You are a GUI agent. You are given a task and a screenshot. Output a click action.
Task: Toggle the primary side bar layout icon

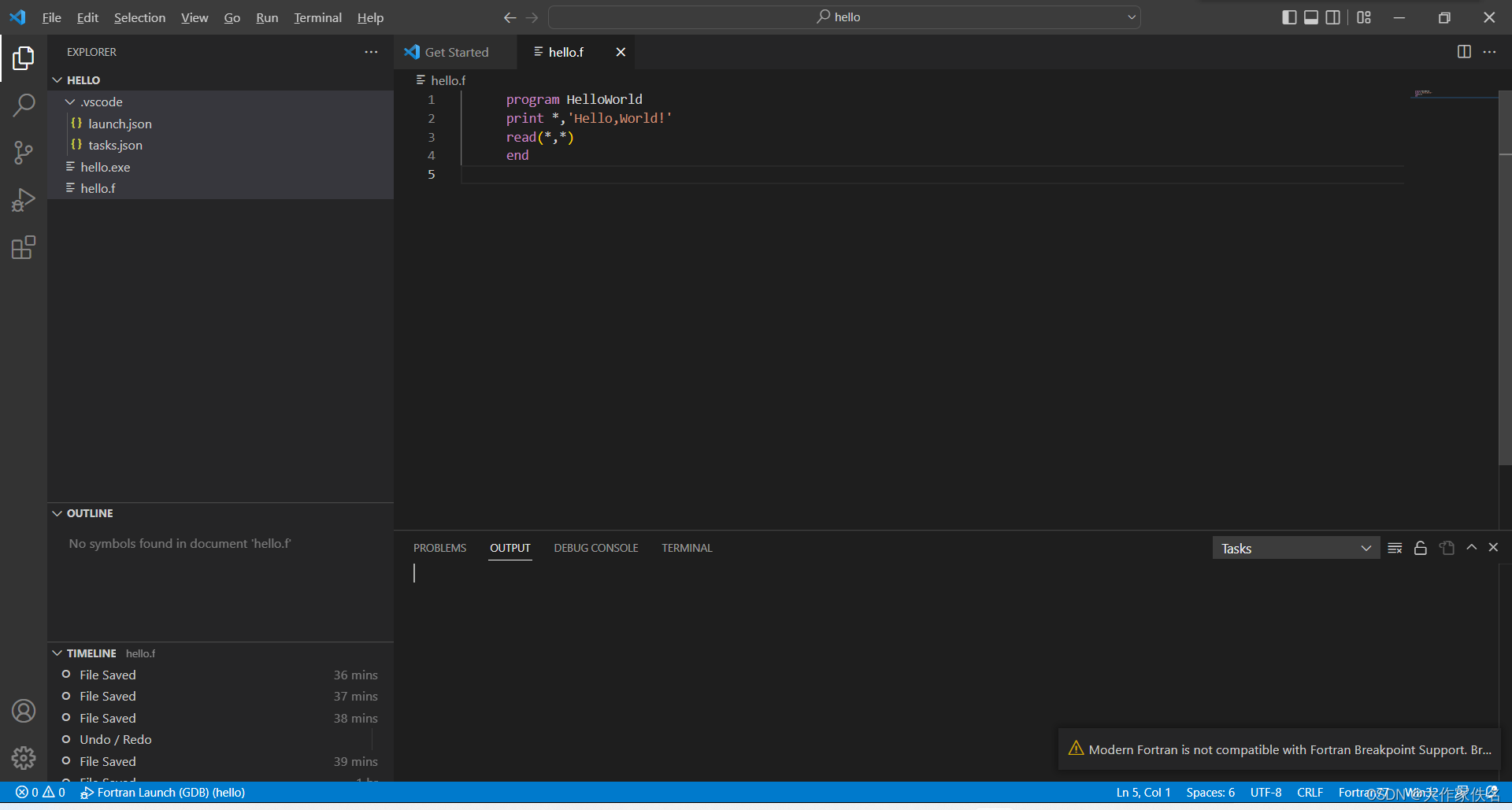pos(1289,17)
